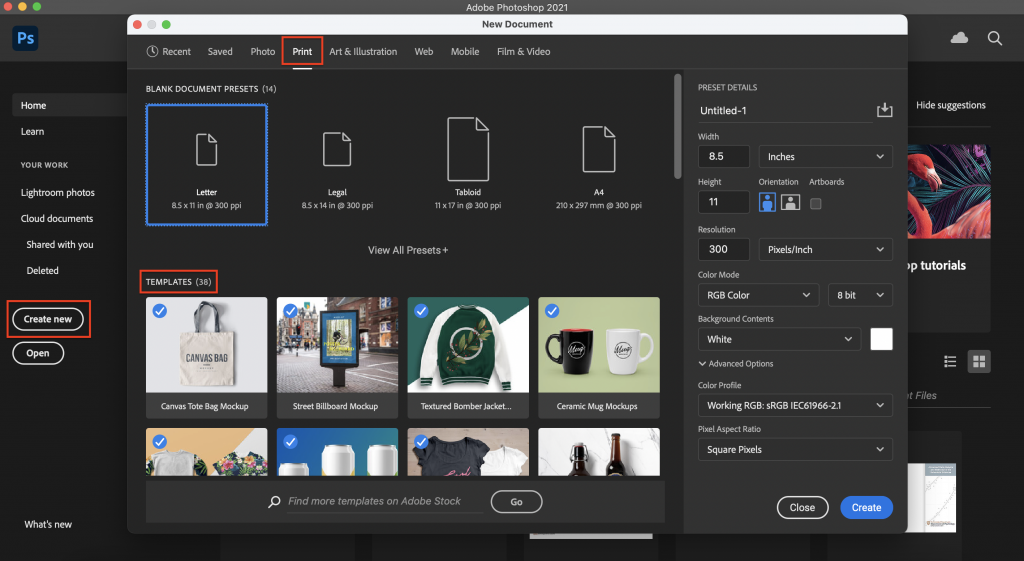Open the Learn section in sidebar

(x=33, y=131)
